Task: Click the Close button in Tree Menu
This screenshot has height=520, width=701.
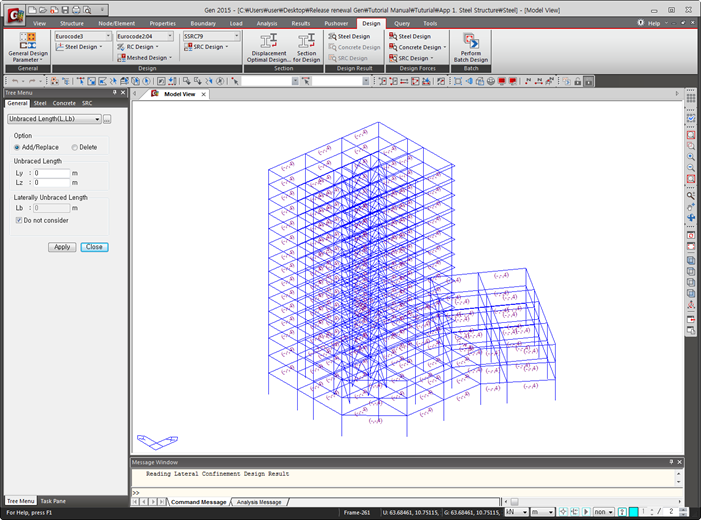Action: [94, 247]
